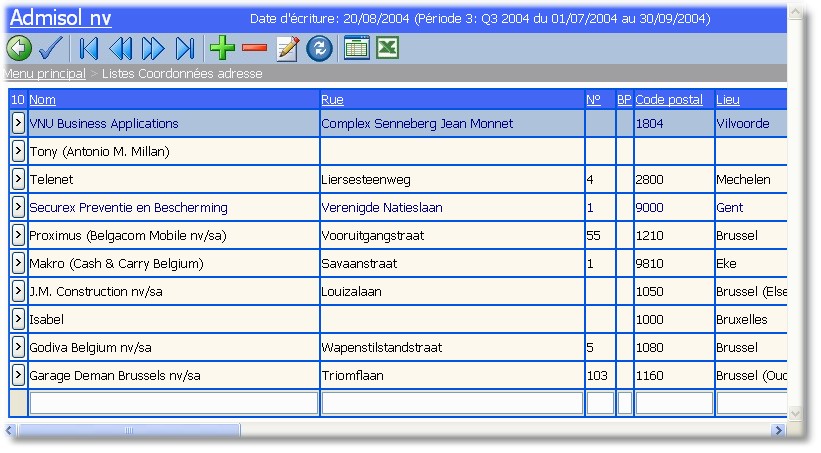The image size is (821, 453).
Task: Select the Vooruitgangstraat street cell
Action: [452, 236]
